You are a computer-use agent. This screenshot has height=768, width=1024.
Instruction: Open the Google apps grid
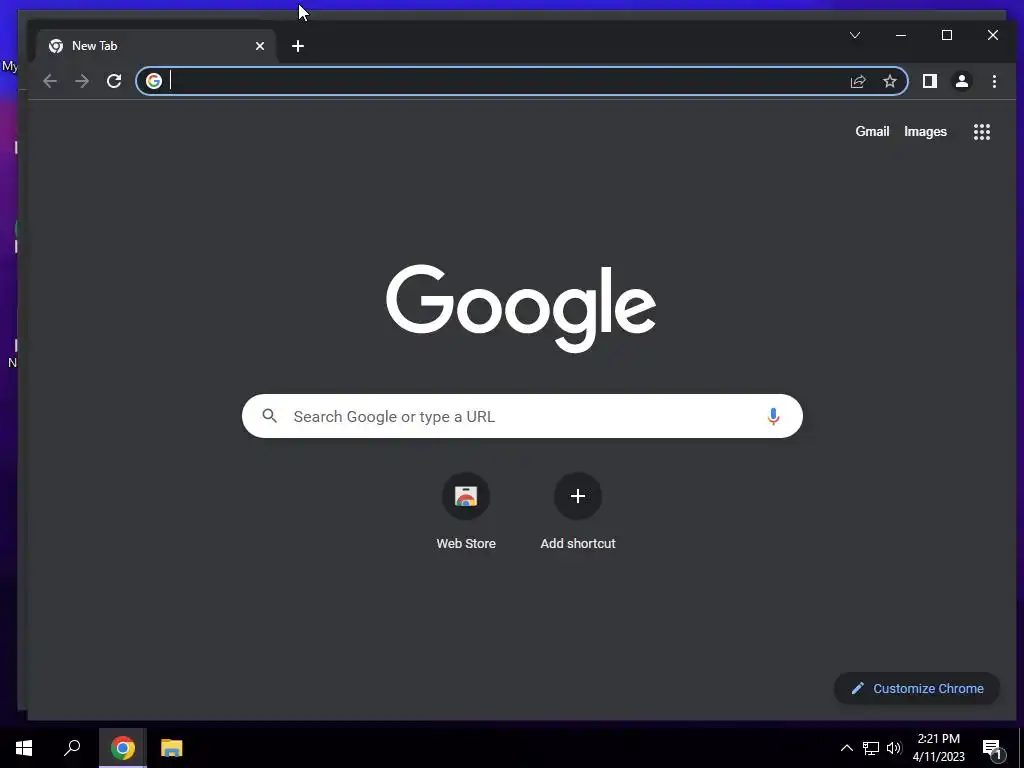[x=982, y=132]
